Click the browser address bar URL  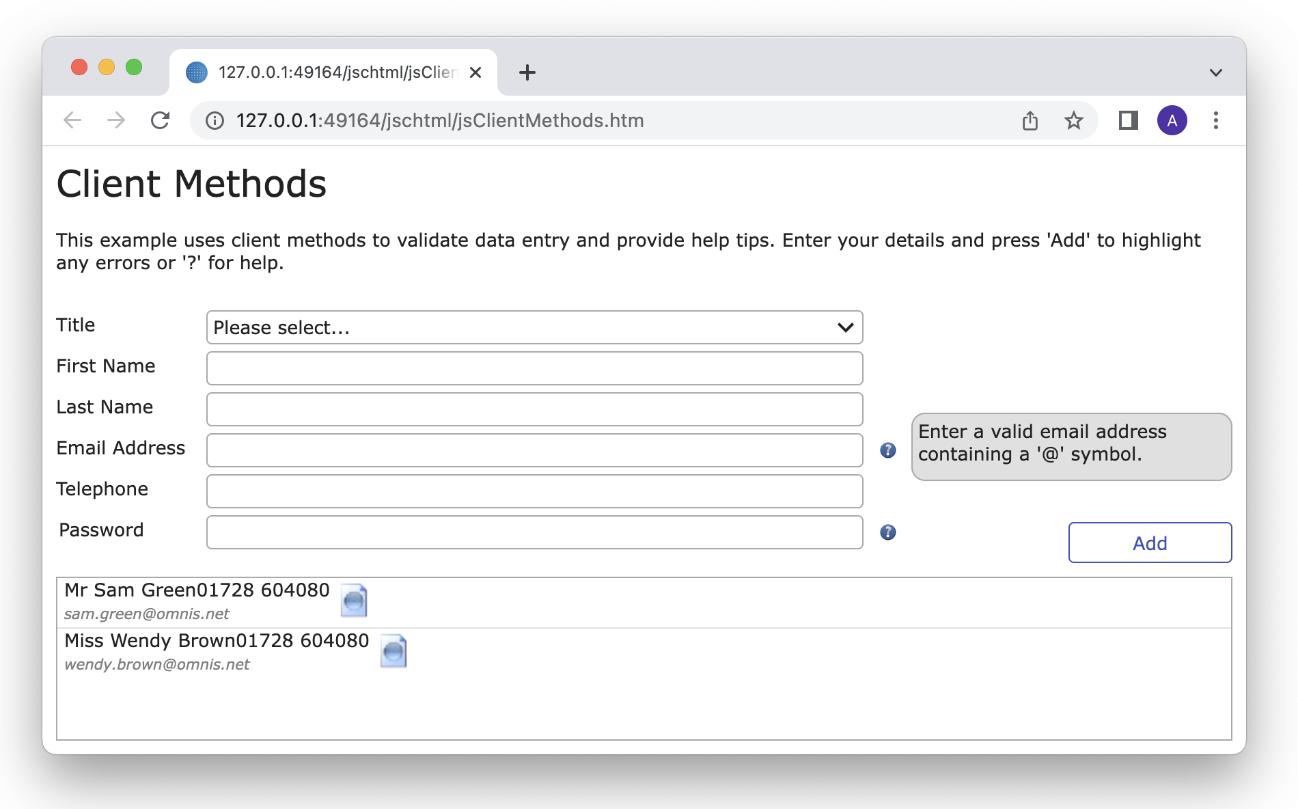[440, 121]
